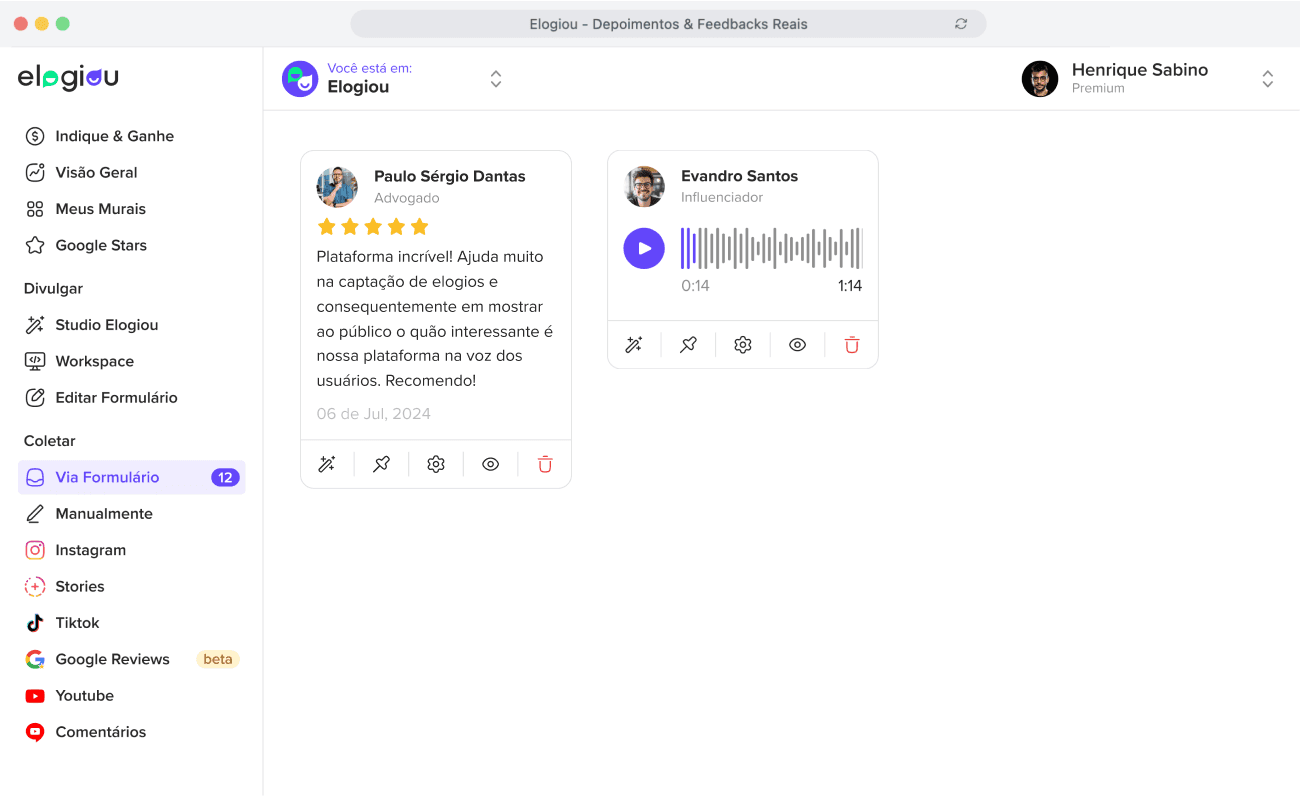The width and height of the screenshot is (1300, 797).
Task: Reload page via browser refresh icon
Action: pos(961,24)
